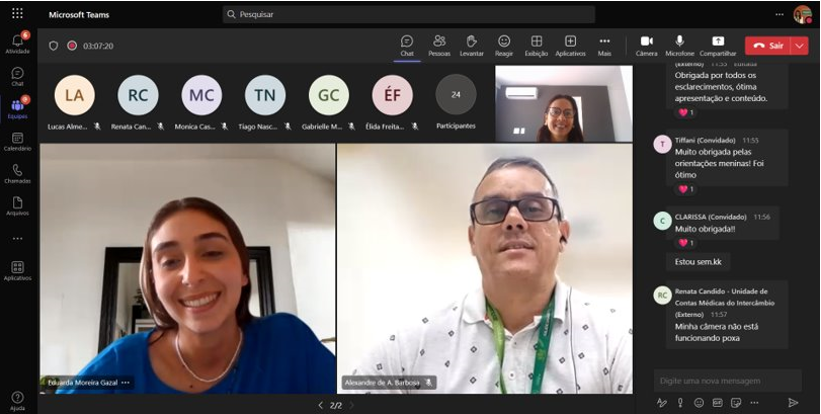Open the Atividade notifications in sidebar
Image resolution: width=821 pixels, height=414 pixels.
[17, 43]
